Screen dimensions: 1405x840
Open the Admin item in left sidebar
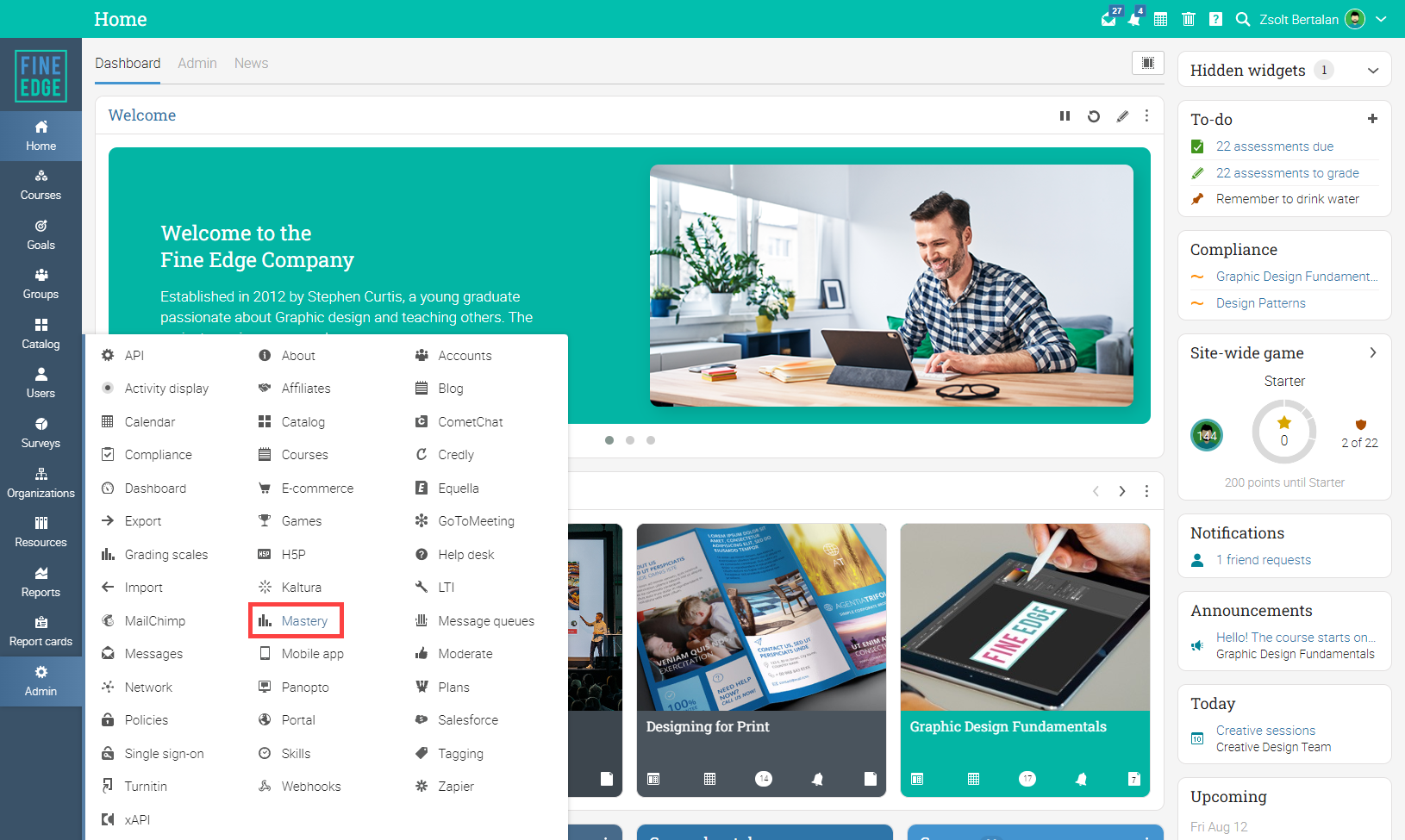click(x=41, y=681)
